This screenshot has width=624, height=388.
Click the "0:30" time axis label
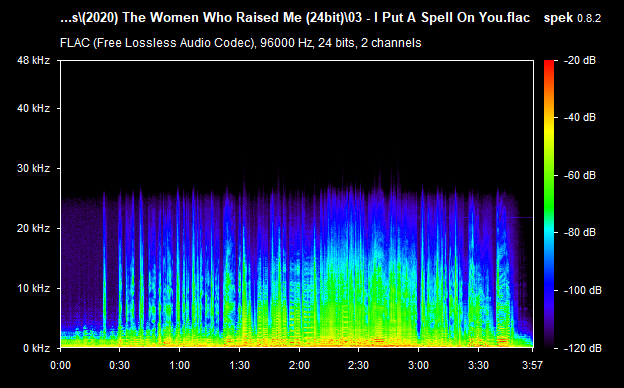(120, 365)
